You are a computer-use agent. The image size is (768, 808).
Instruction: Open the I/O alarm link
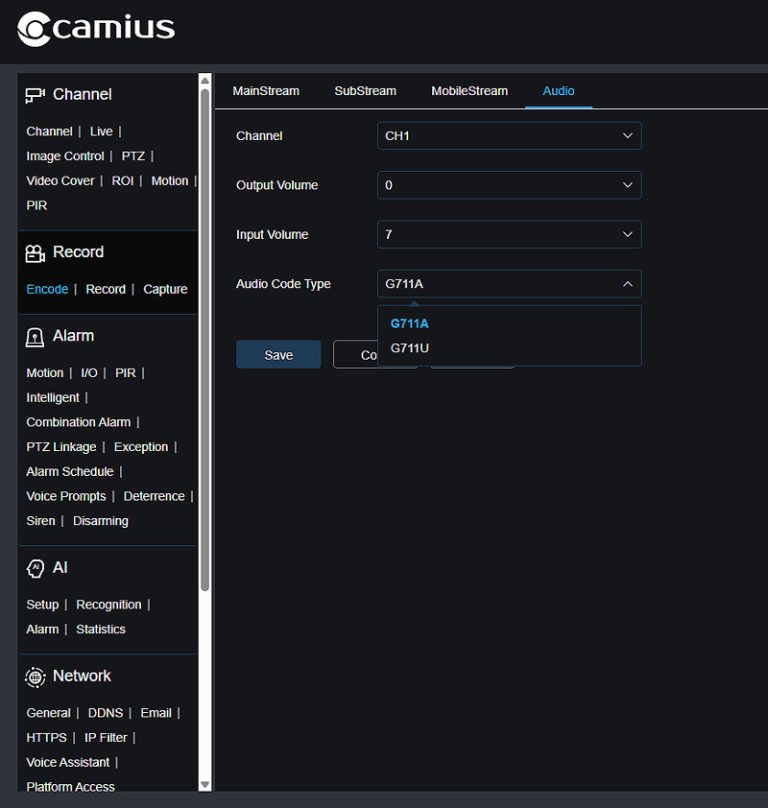point(89,373)
